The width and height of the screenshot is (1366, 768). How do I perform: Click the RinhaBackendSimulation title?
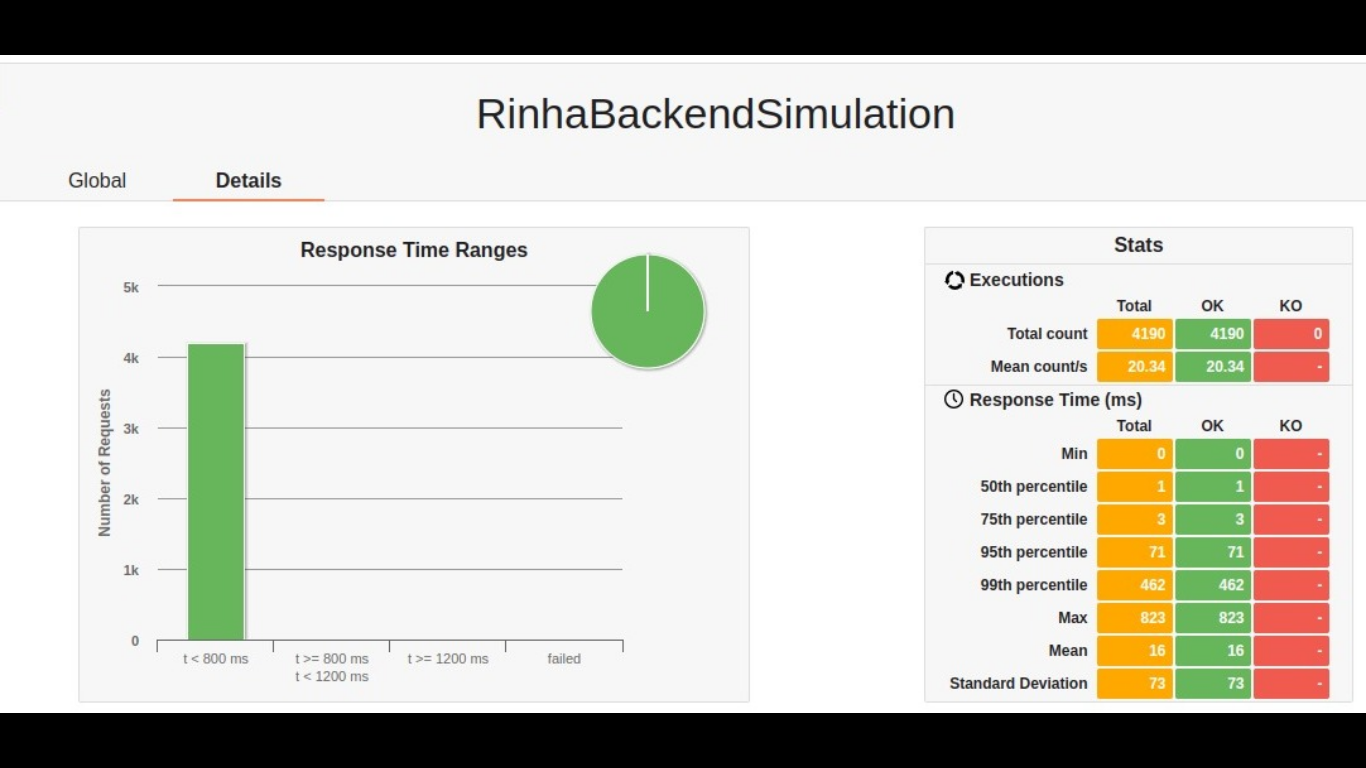point(716,113)
